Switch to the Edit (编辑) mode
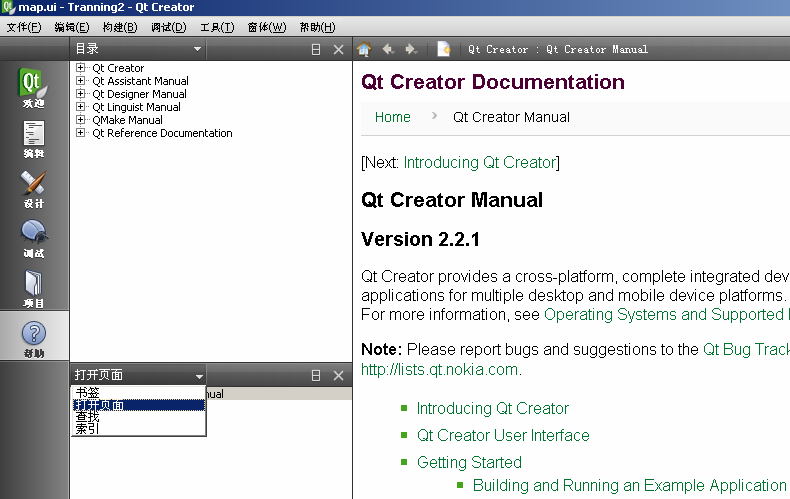 point(34,138)
